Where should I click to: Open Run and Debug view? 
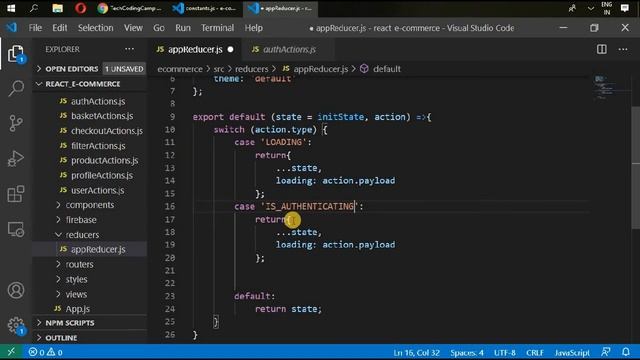click(16, 158)
